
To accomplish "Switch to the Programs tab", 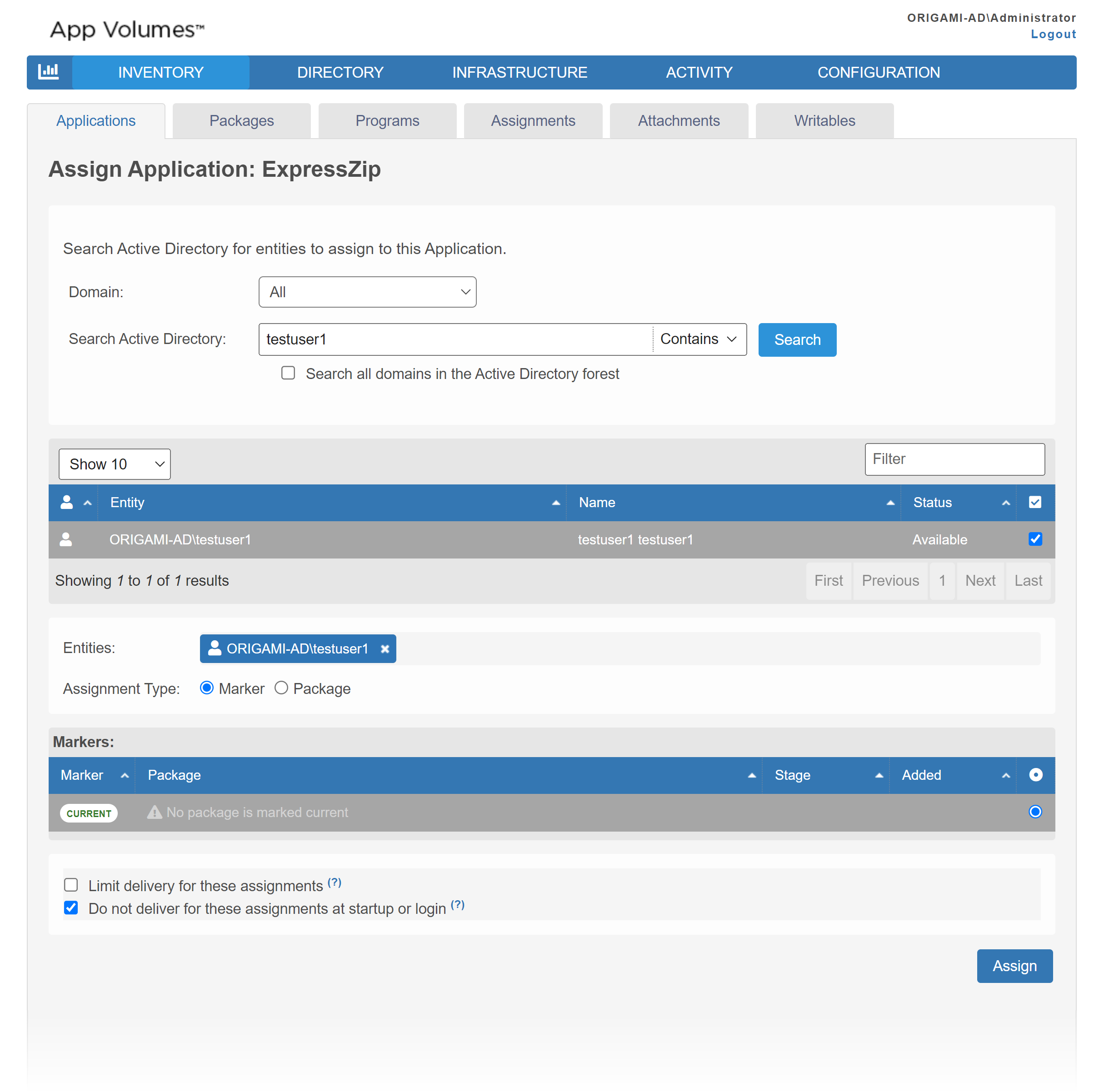I will pos(387,120).
